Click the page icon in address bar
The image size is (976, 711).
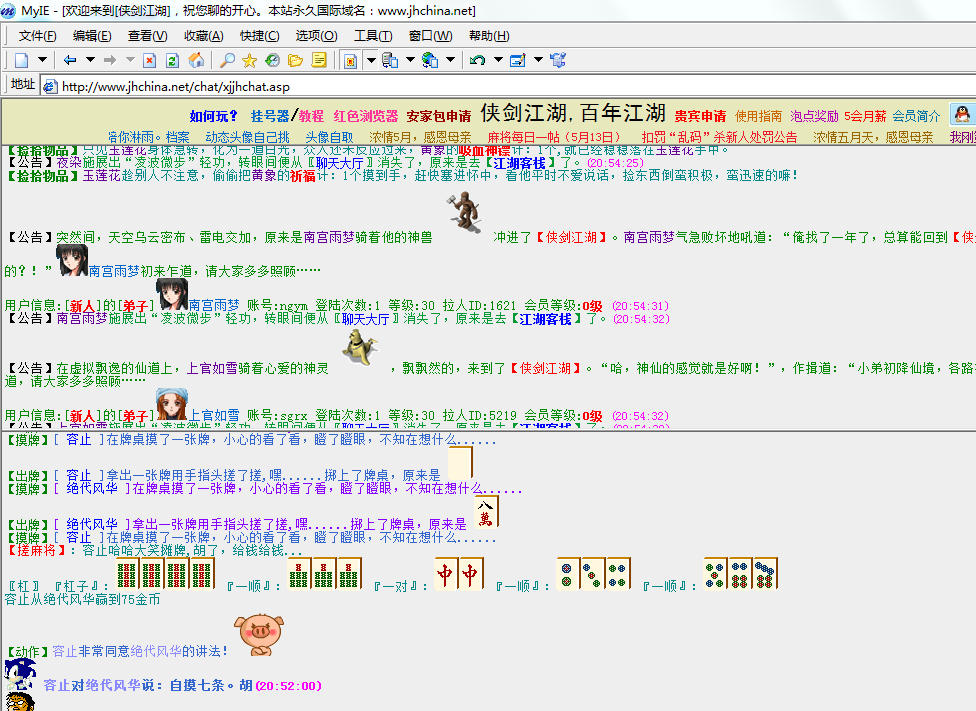point(50,87)
